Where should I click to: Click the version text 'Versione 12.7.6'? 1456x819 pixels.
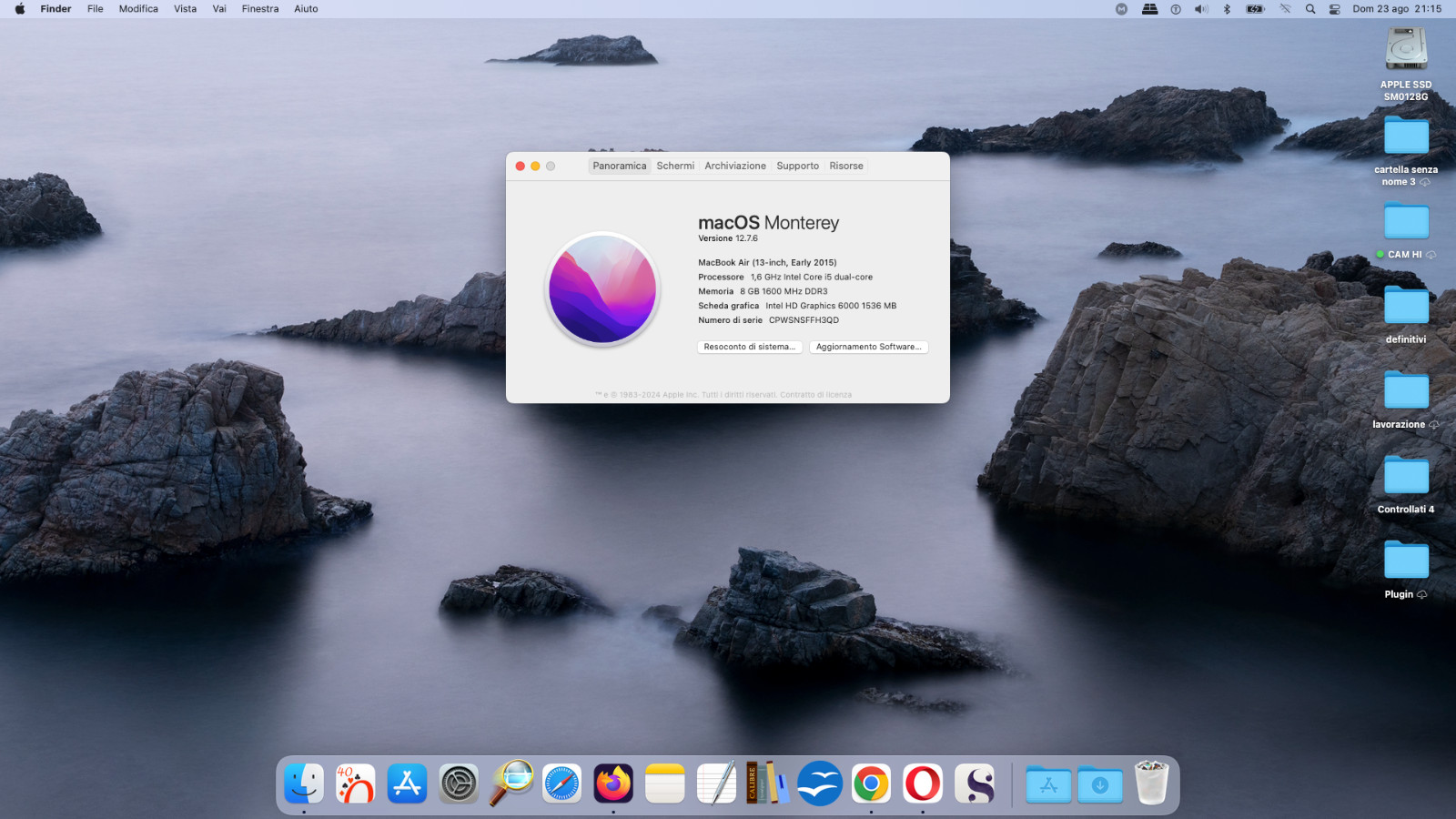[728, 238]
